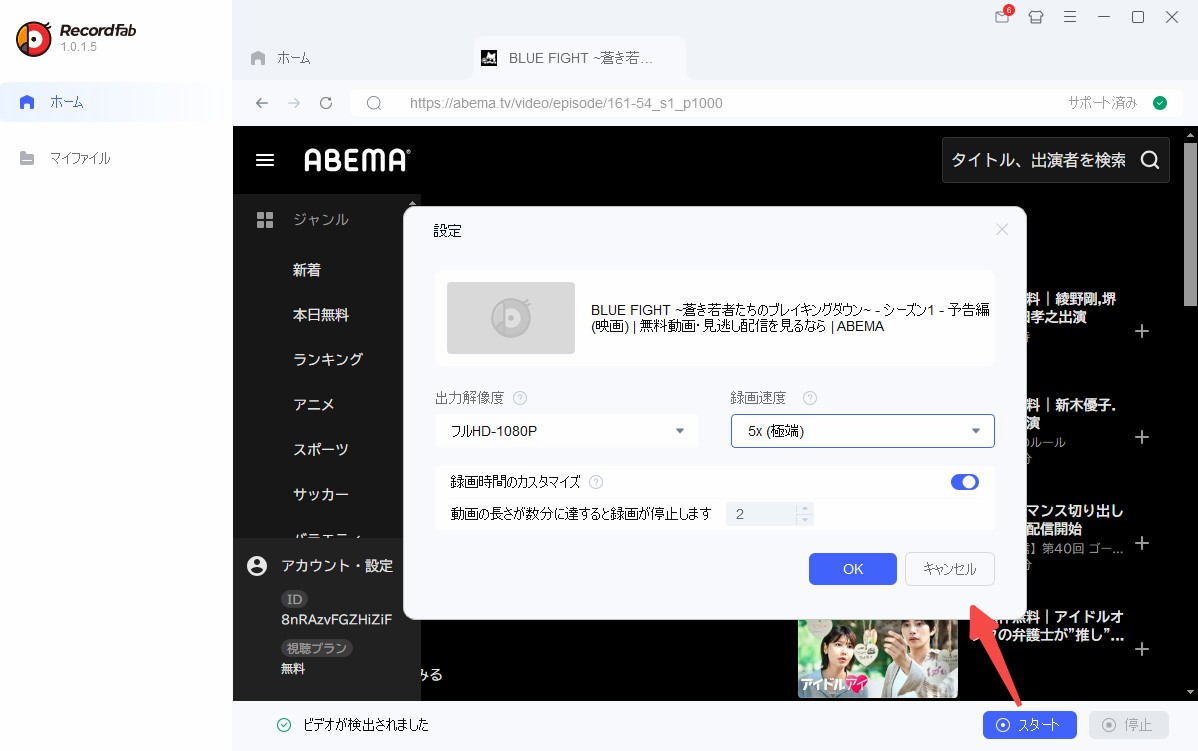Disable the 録画時間のカスタマイズ toggle
Image resolution: width=1198 pixels, height=751 pixels.
[x=964, y=481]
